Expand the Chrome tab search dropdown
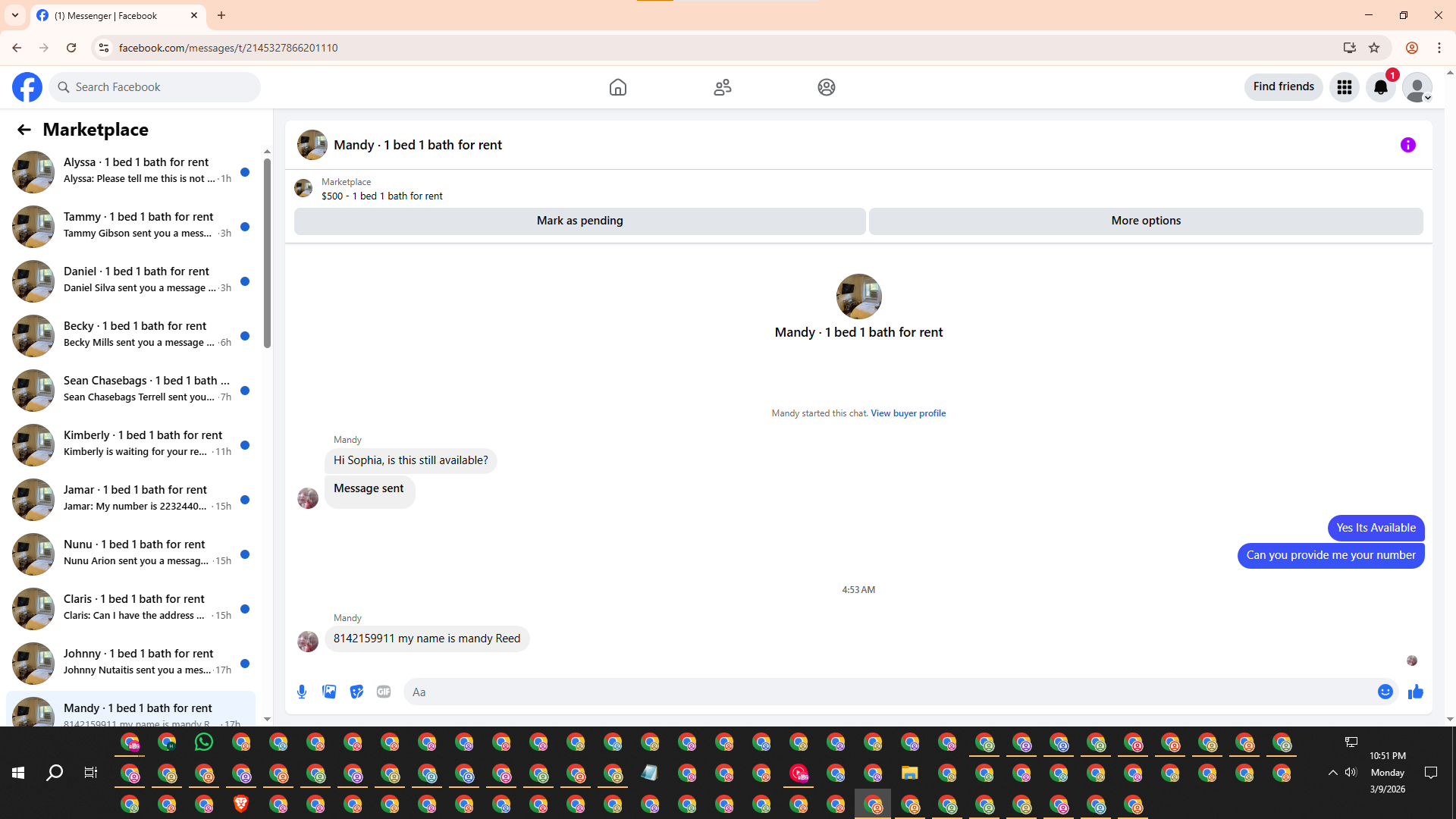Screen dimensions: 1456x819 point(15,15)
